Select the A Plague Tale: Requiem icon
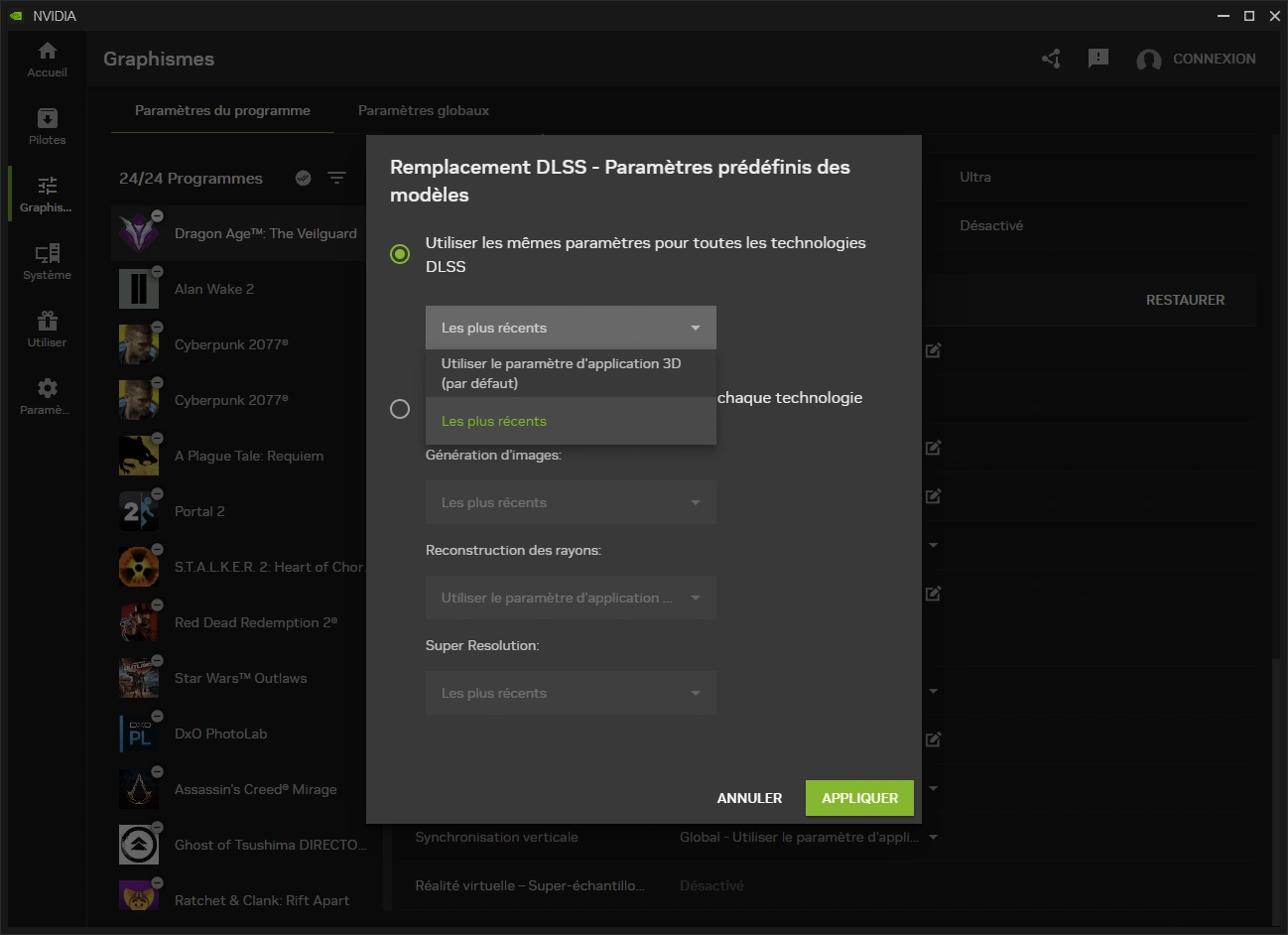This screenshot has width=1288, height=935. 139,456
